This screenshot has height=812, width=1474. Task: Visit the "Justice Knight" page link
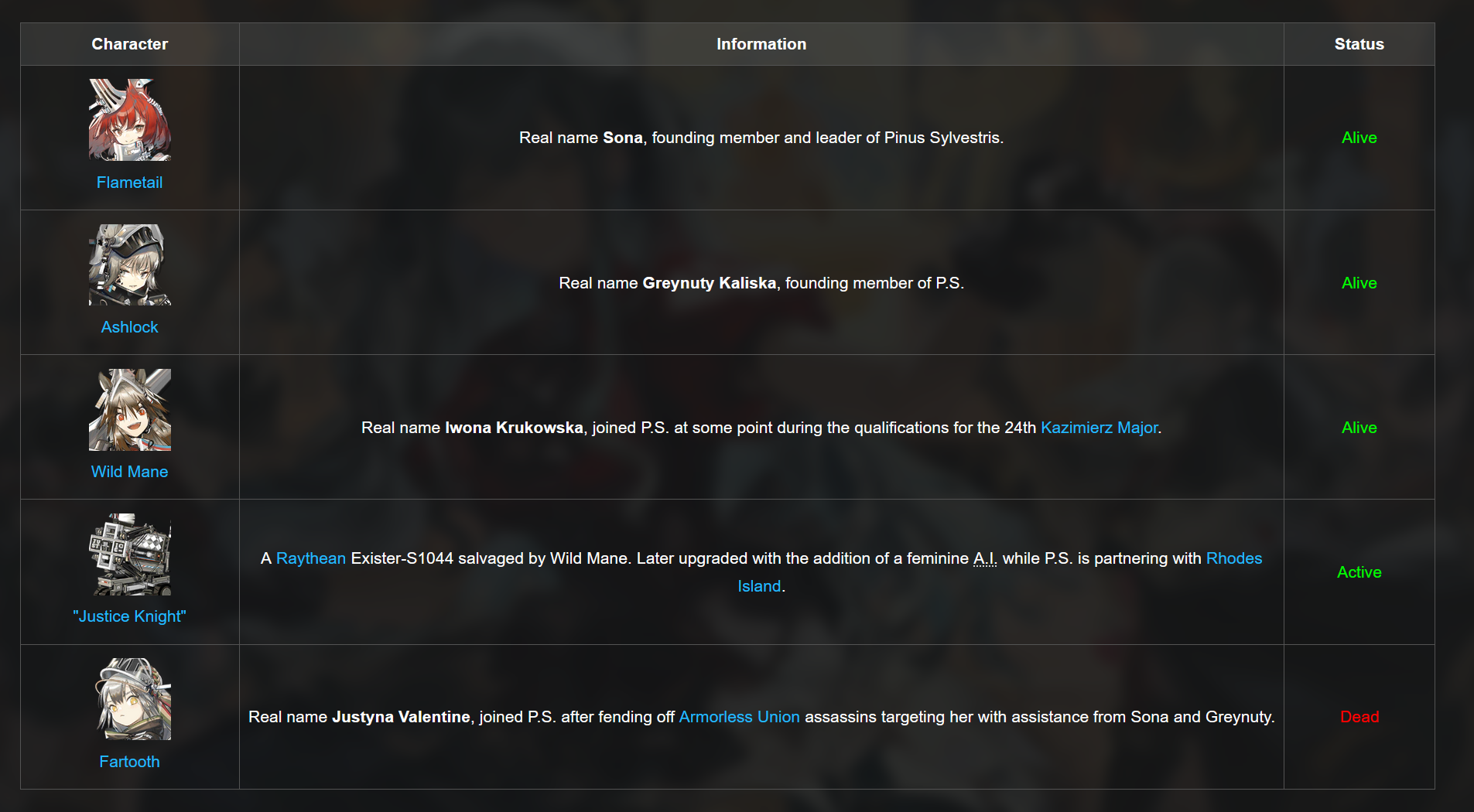coord(130,616)
